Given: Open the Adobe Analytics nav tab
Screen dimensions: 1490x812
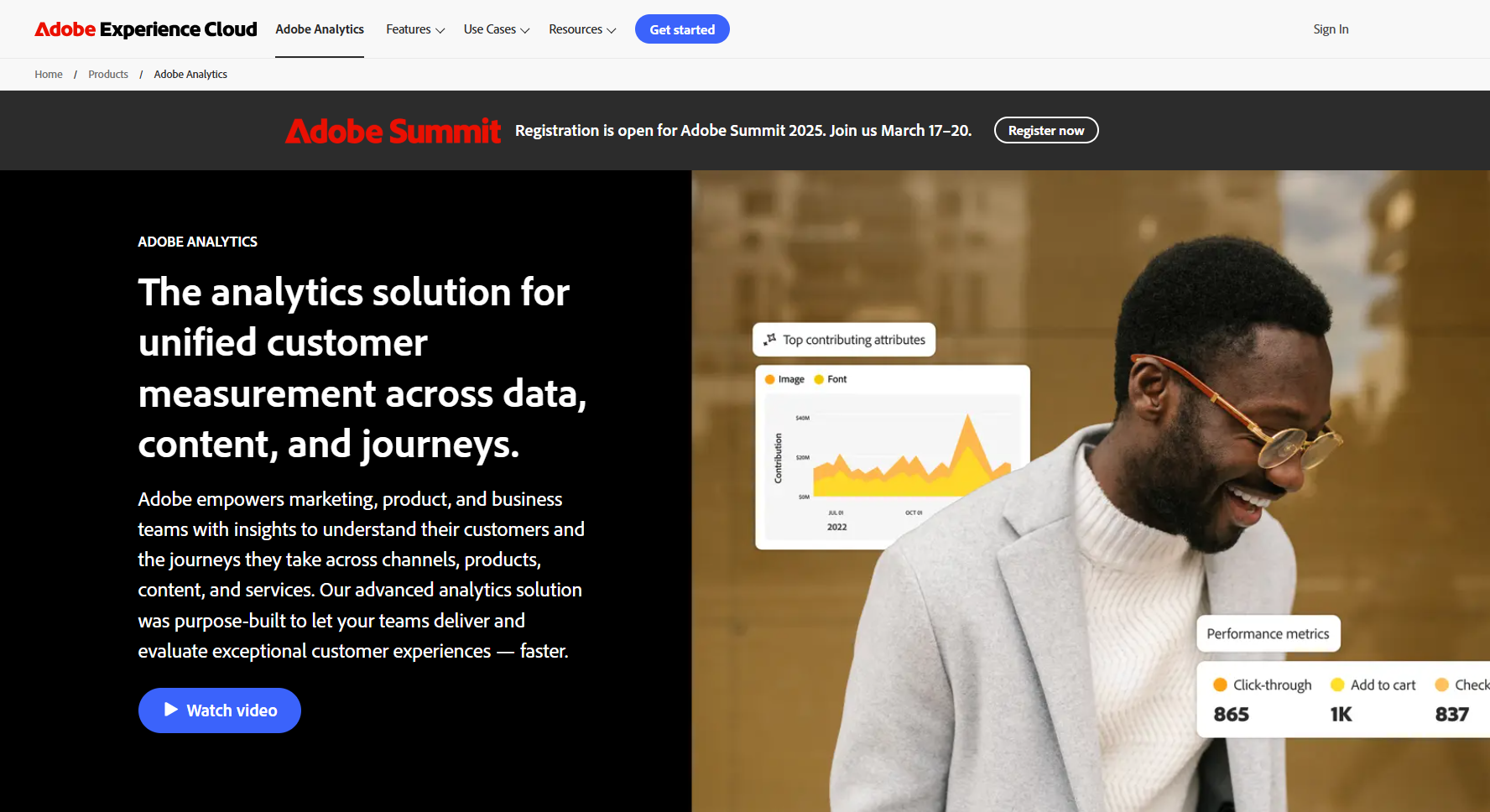Looking at the screenshot, I should (x=320, y=29).
